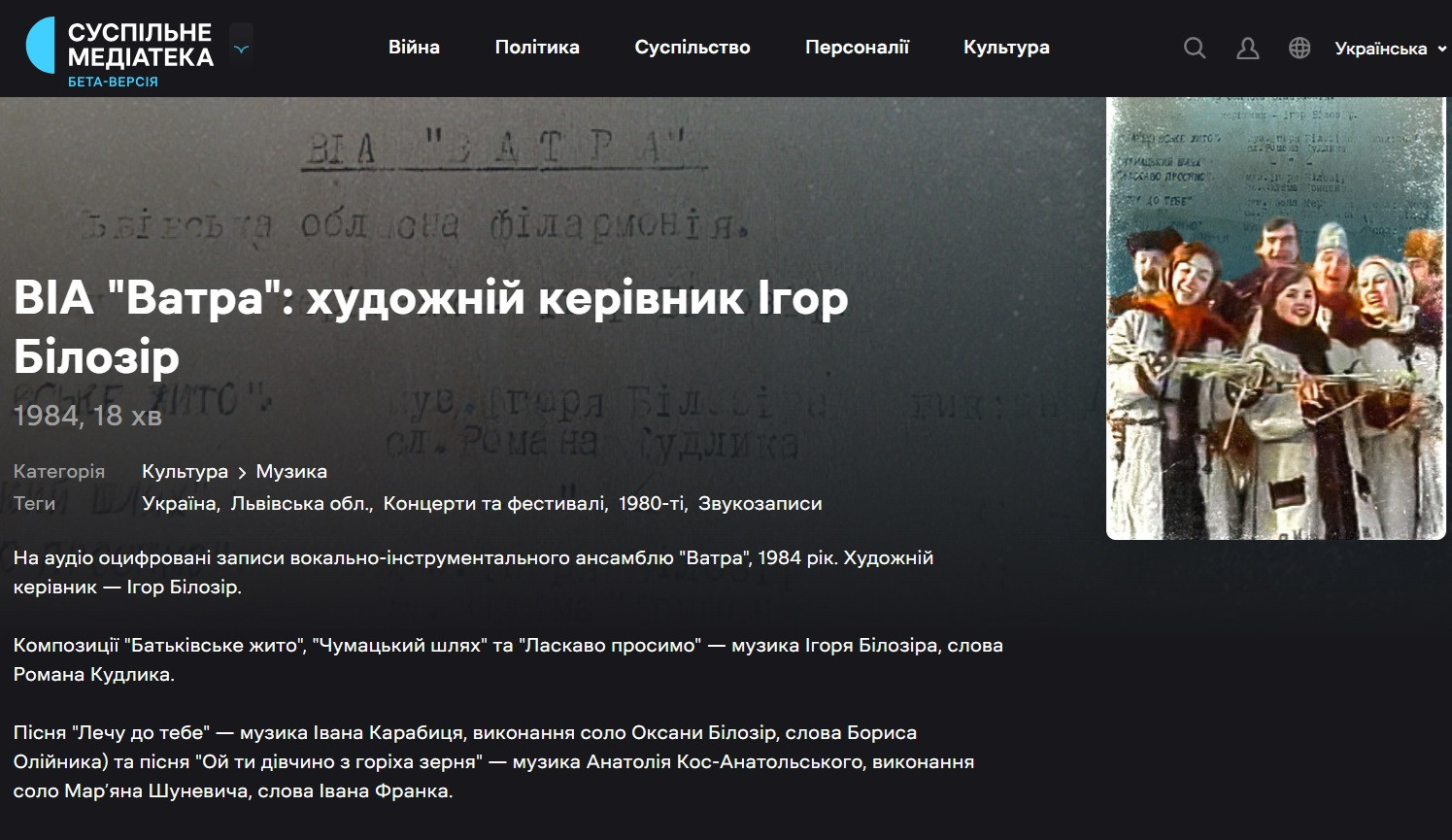Open the Персоналії section
Viewport: 1452px width, 840px height.
pos(857,48)
